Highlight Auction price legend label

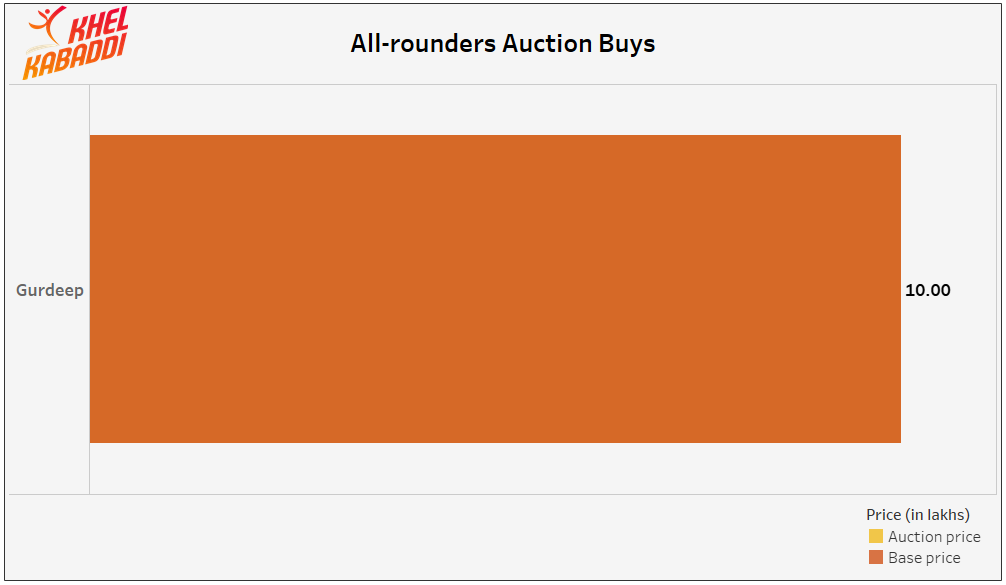click(934, 536)
